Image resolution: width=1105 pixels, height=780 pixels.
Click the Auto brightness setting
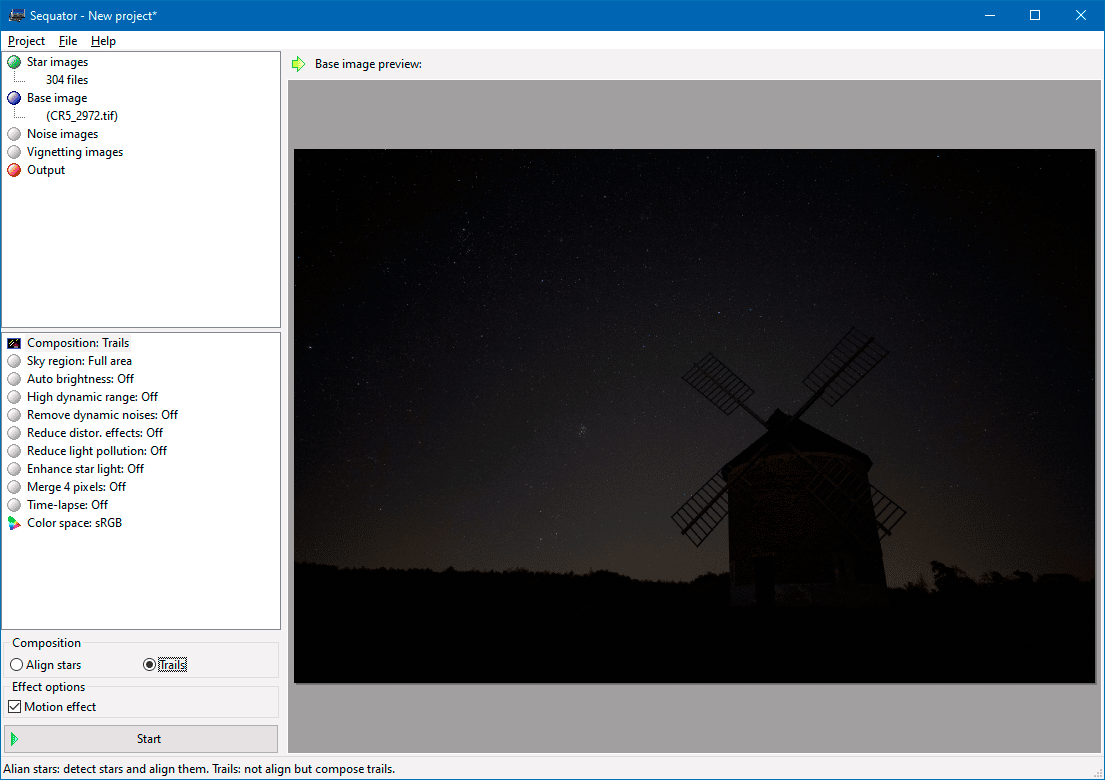pyautogui.click(x=80, y=378)
